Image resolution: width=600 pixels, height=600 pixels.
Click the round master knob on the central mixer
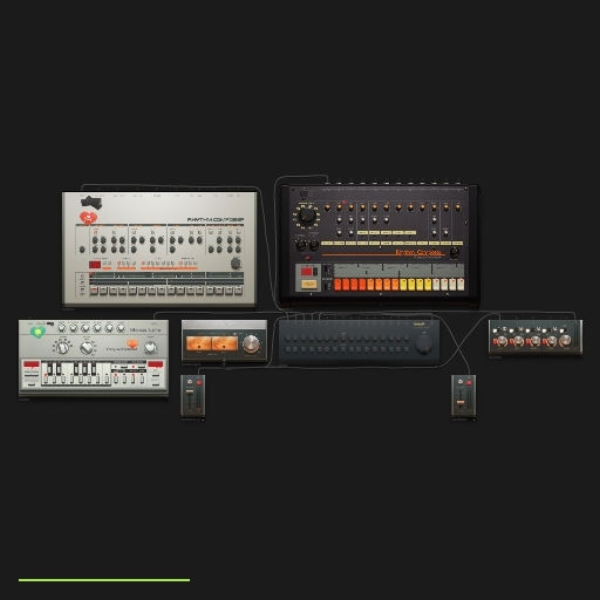[424, 343]
